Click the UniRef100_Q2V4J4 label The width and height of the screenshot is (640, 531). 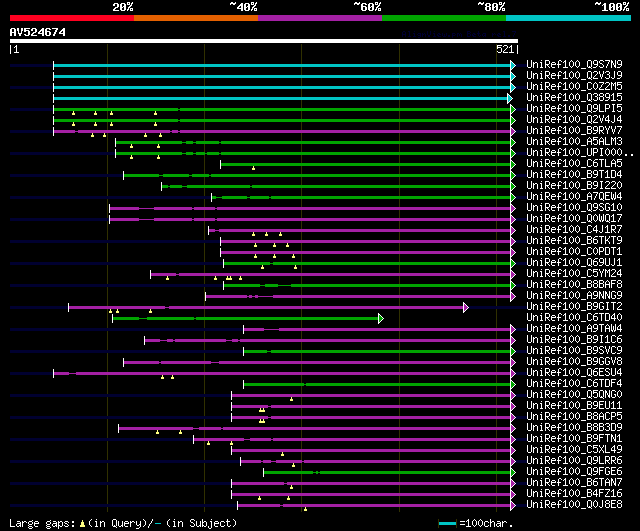tap(574, 120)
